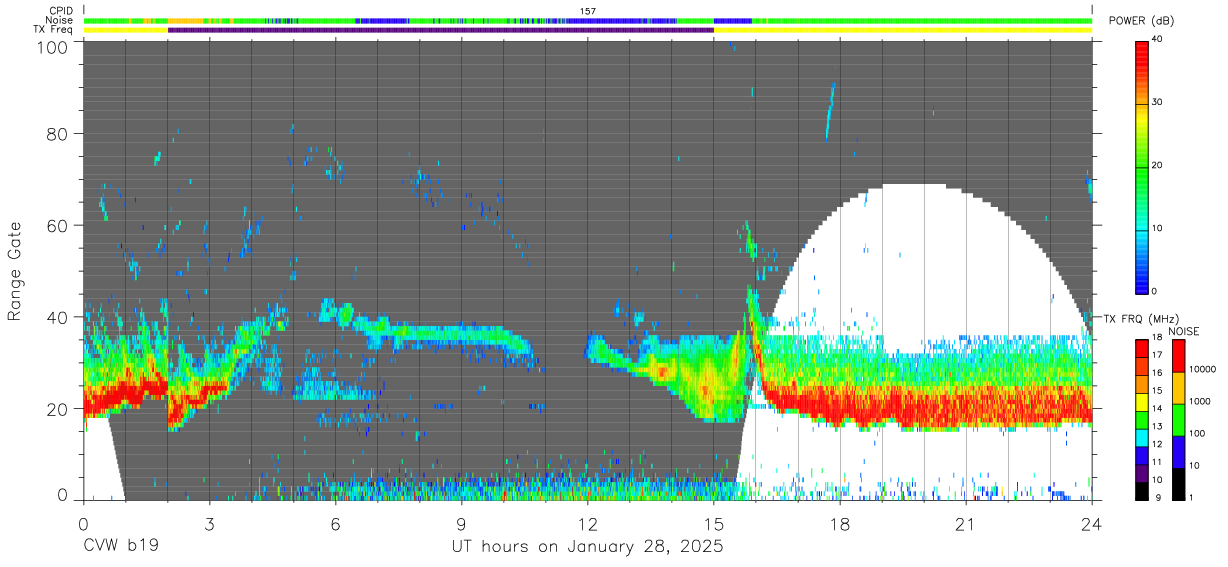The width and height of the screenshot is (1228, 567).
Task: Click the purple segment of the TX Freq strip
Action: point(440,30)
